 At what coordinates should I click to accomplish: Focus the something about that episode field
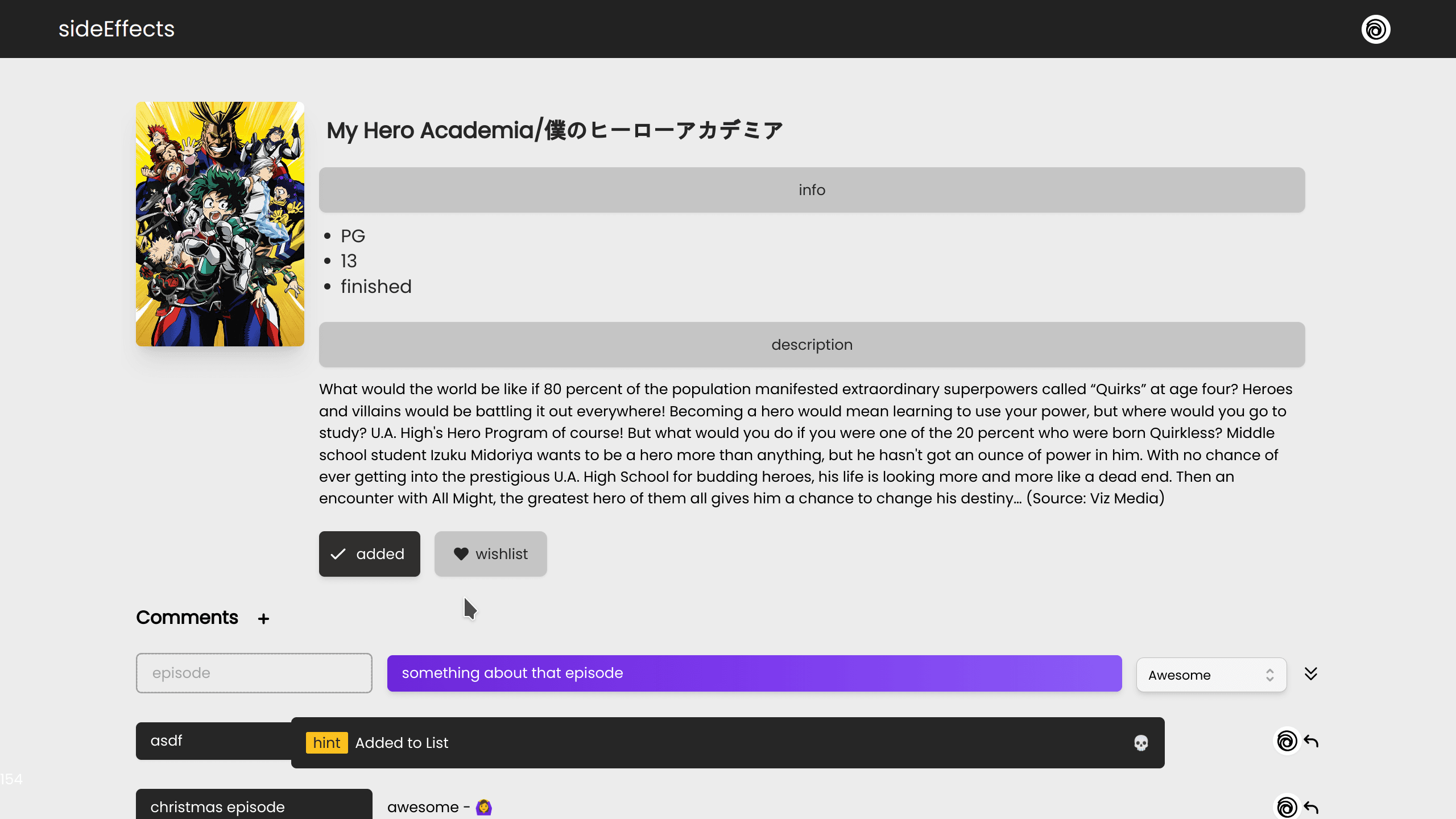[x=754, y=673]
